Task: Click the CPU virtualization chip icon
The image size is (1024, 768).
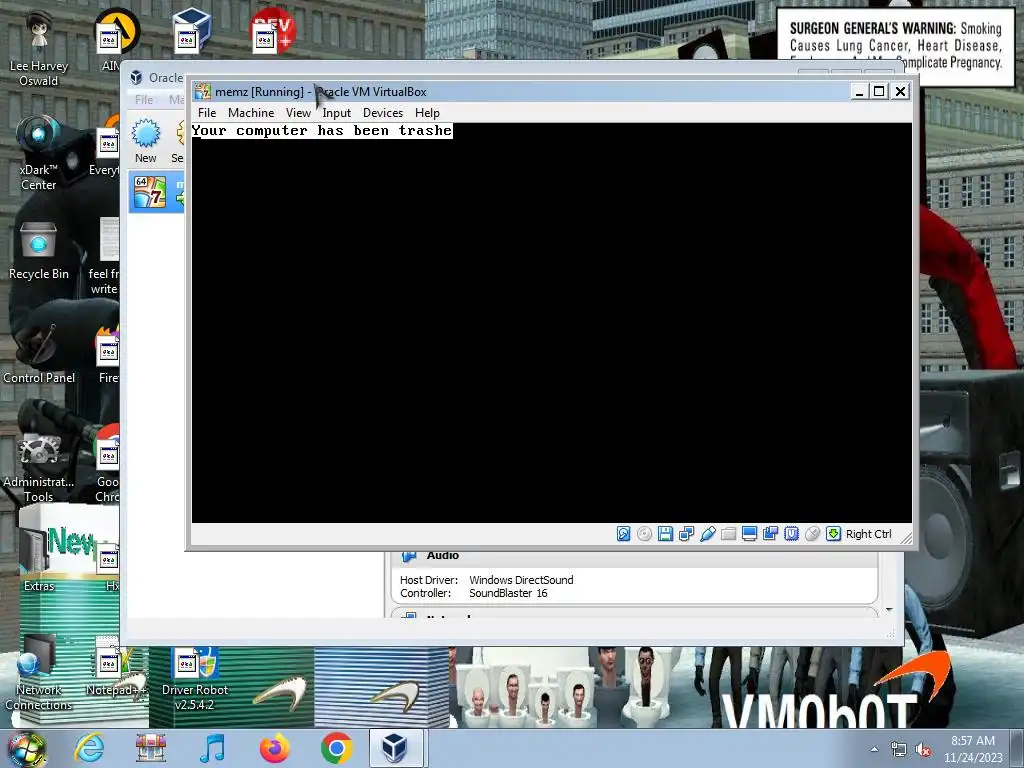Action: [x=791, y=534]
